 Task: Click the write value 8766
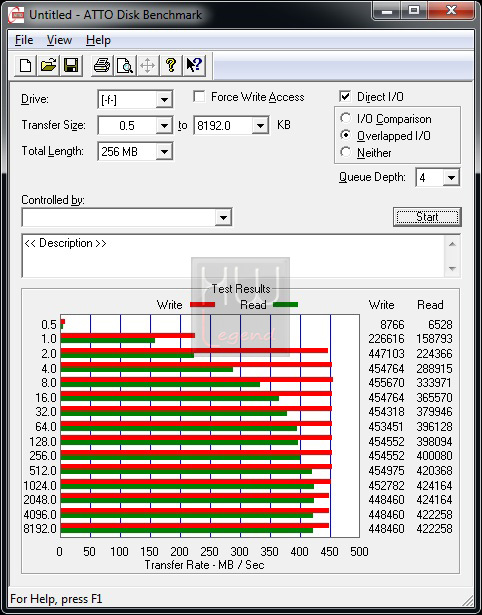pyautogui.click(x=392, y=325)
